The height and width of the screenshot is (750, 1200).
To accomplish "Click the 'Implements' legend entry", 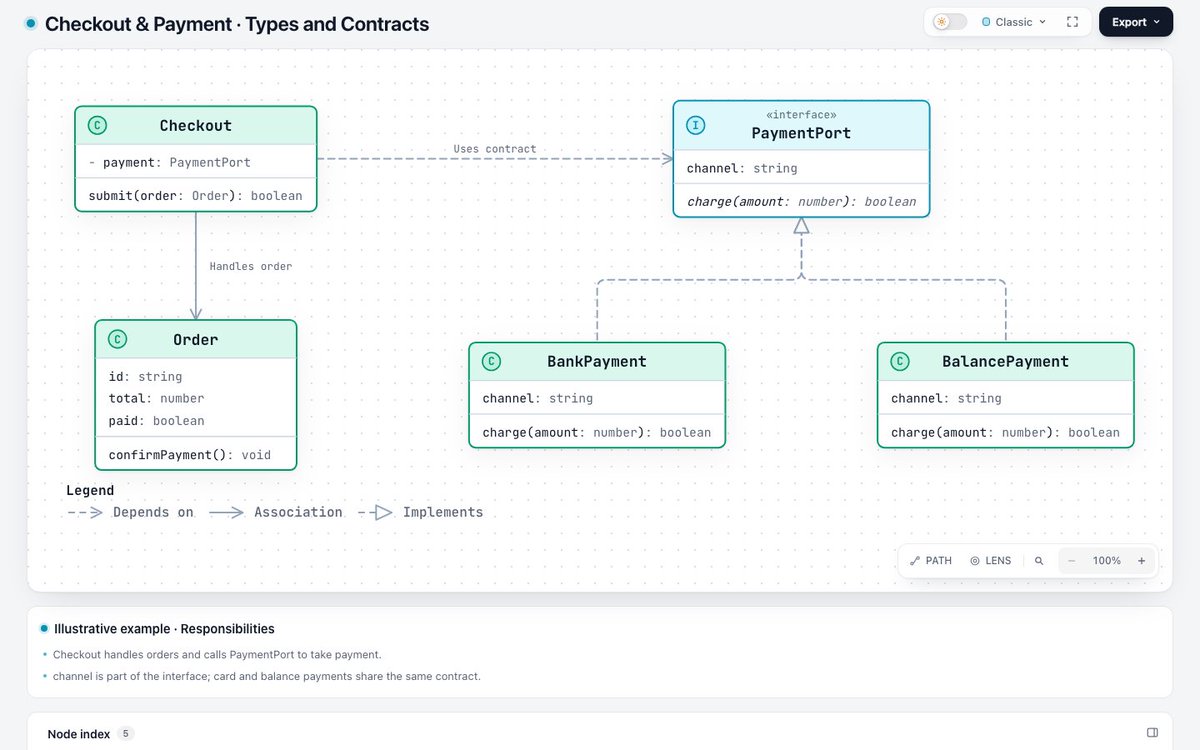I will (421, 512).
